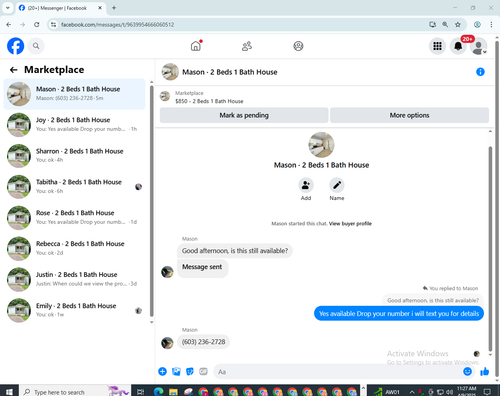Open the Joy 2 Beds conversation
The width and height of the screenshot is (500, 396).
(74, 125)
